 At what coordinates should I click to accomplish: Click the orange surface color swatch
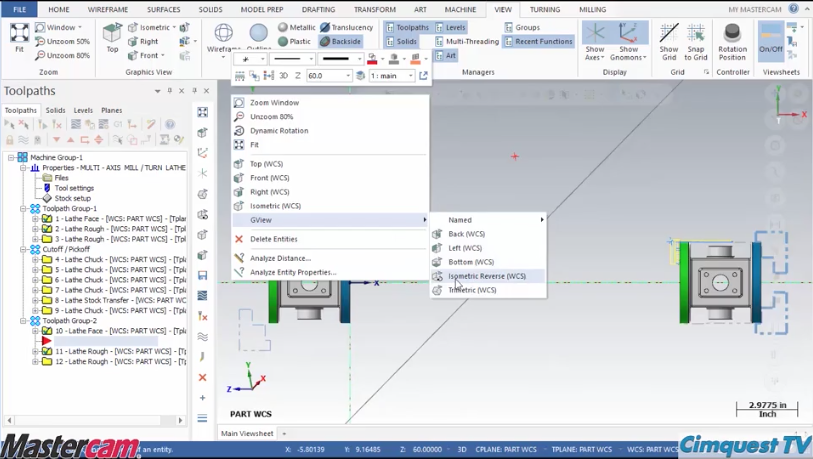tap(415, 60)
